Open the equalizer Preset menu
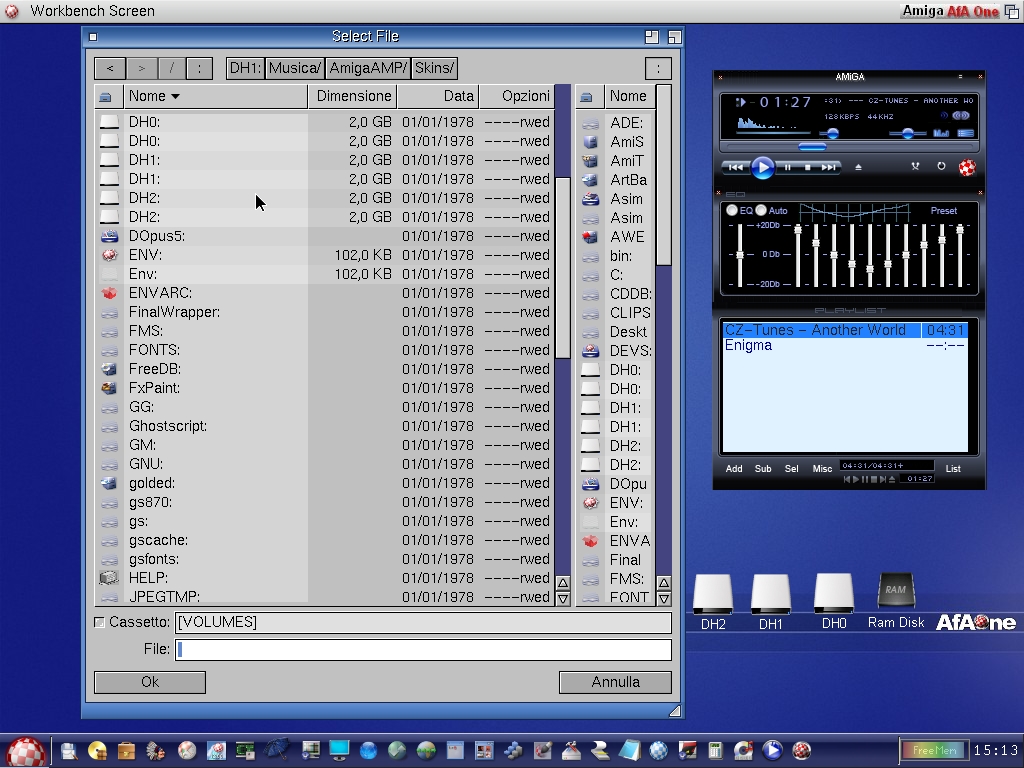Image resolution: width=1024 pixels, height=768 pixels. 943,211
